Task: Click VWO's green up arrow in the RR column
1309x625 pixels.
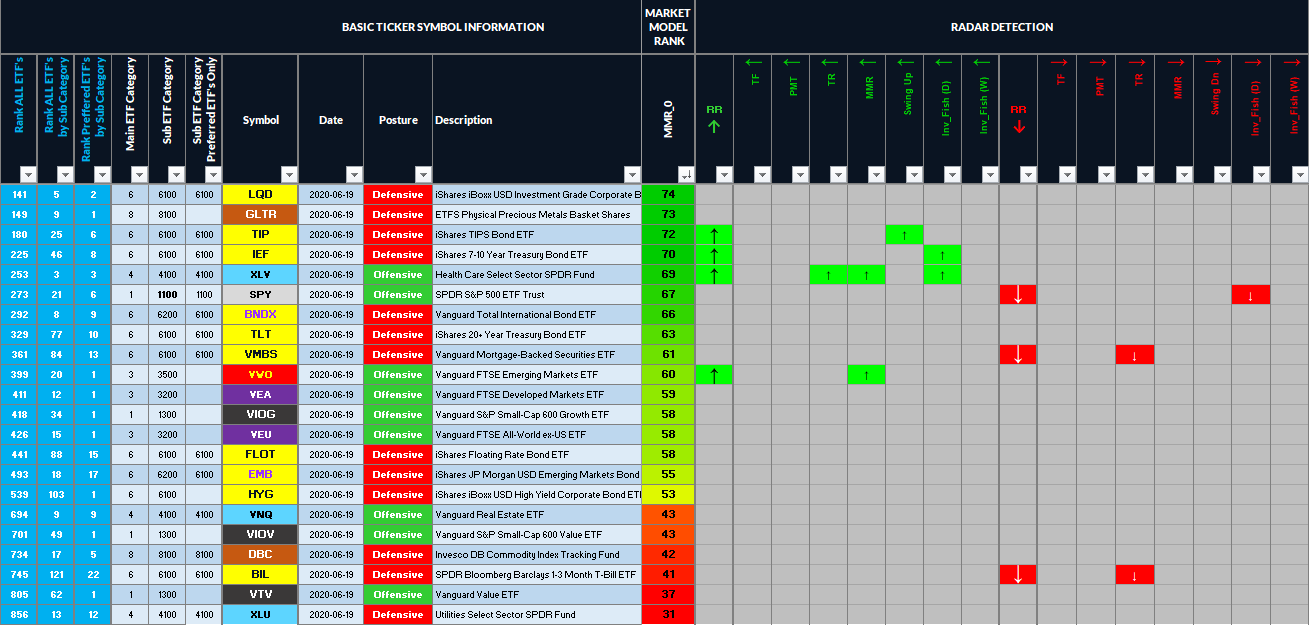Action: (x=714, y=374)
